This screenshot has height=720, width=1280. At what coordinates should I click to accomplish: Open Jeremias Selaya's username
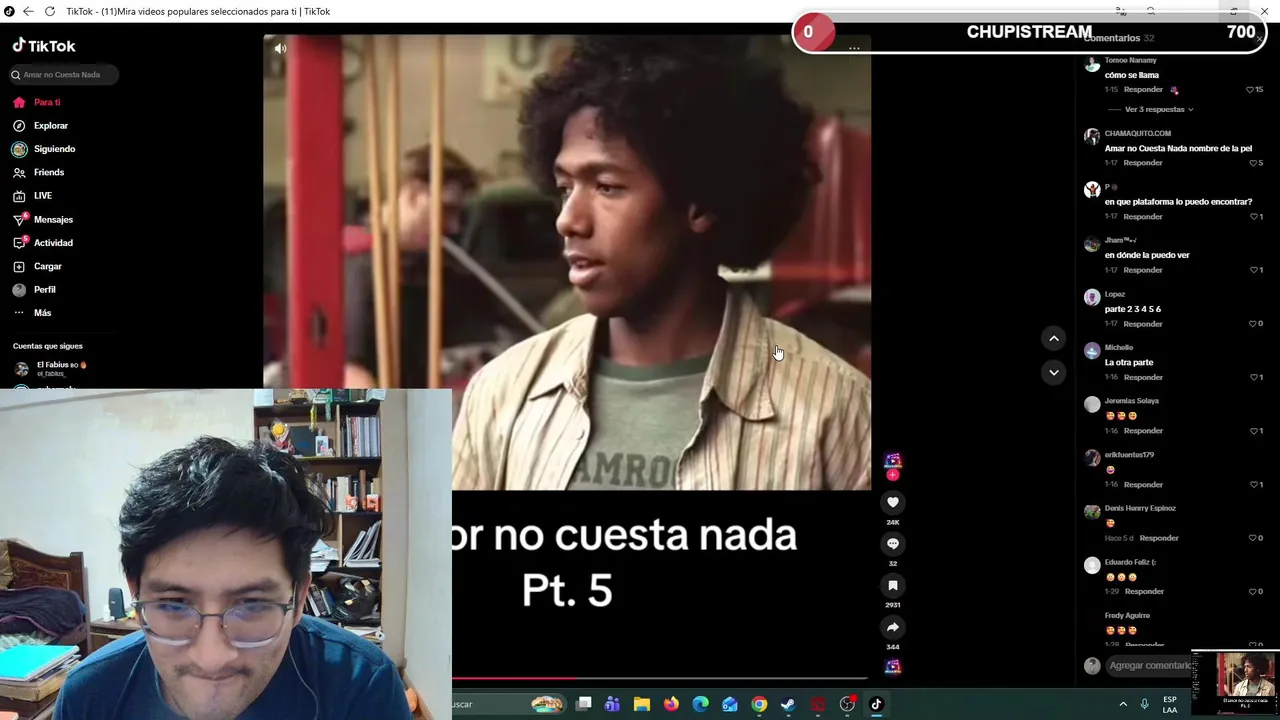[1132, 401]
